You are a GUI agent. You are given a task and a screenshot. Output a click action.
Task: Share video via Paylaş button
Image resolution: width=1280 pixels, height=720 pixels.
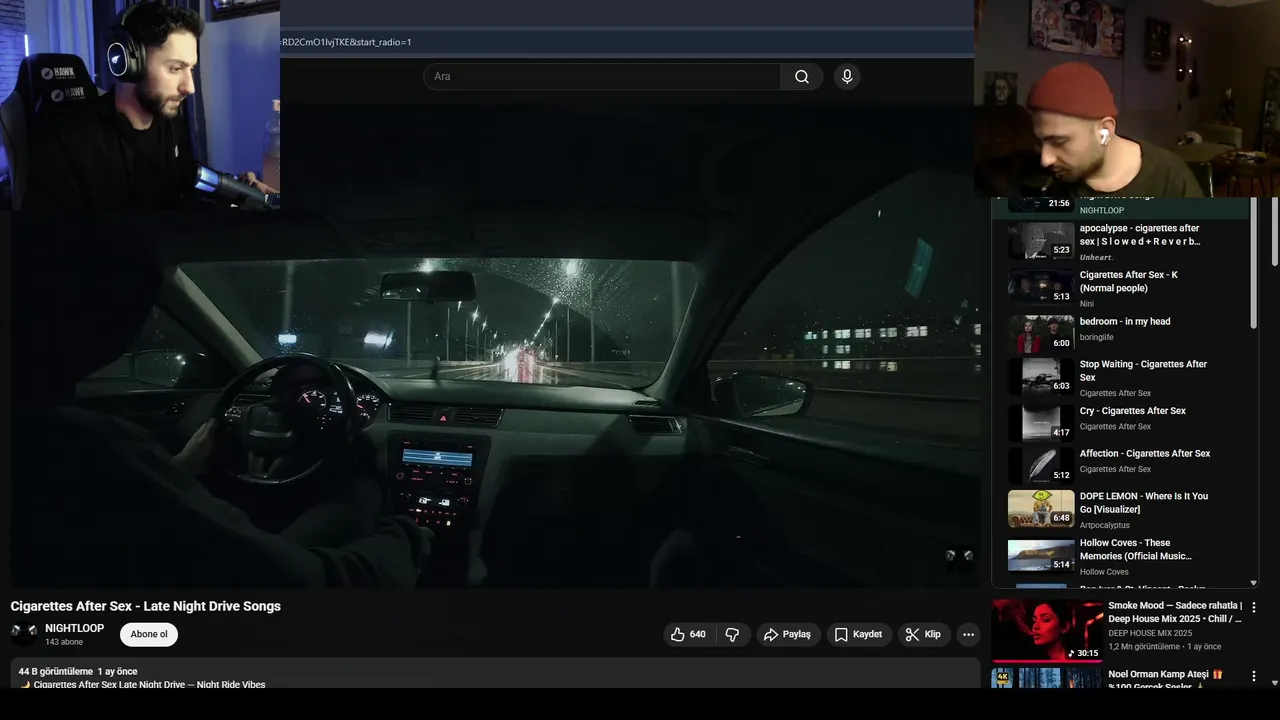pos(787,634)
